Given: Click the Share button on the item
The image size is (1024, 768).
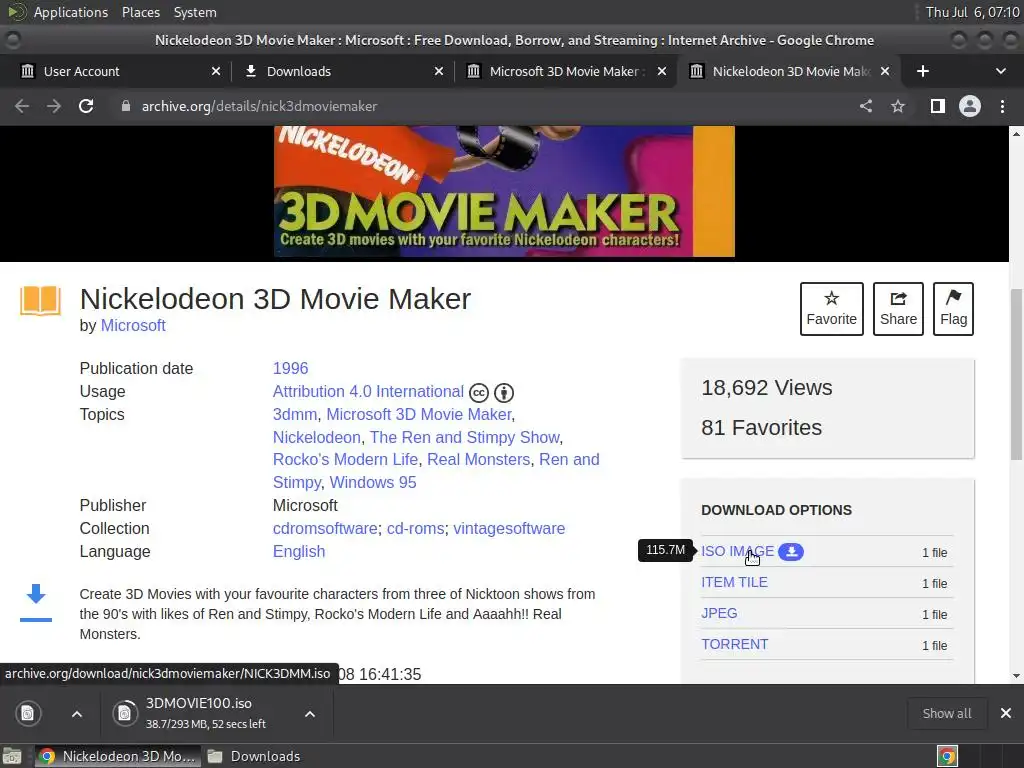Looking at the screenshot, I should point(898,309).
